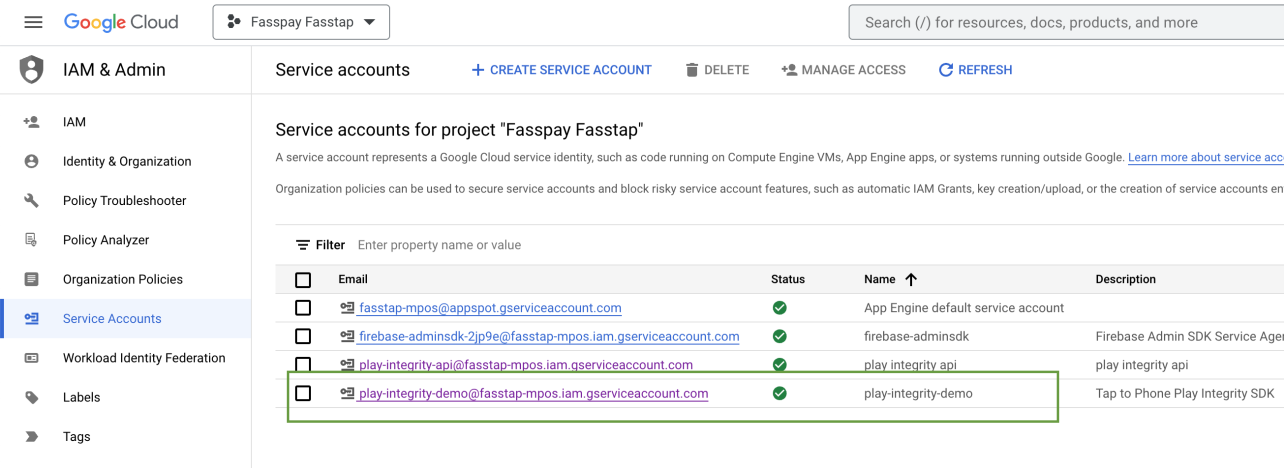
Task: Click the IAM add-person sidebar icon
Action: point(31,122)
